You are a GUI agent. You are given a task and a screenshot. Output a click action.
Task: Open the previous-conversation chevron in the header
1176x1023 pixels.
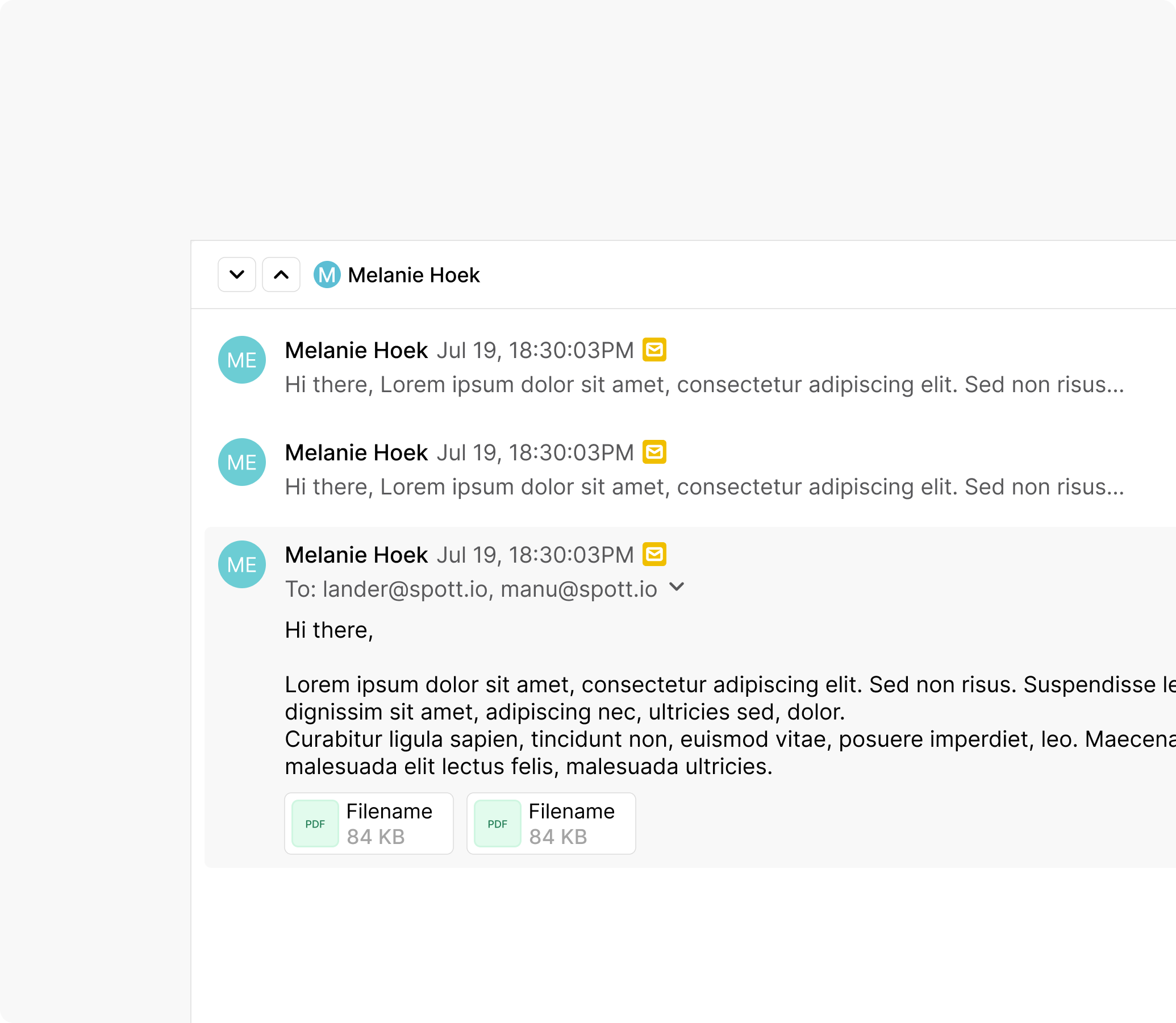[x=281, y=275]
